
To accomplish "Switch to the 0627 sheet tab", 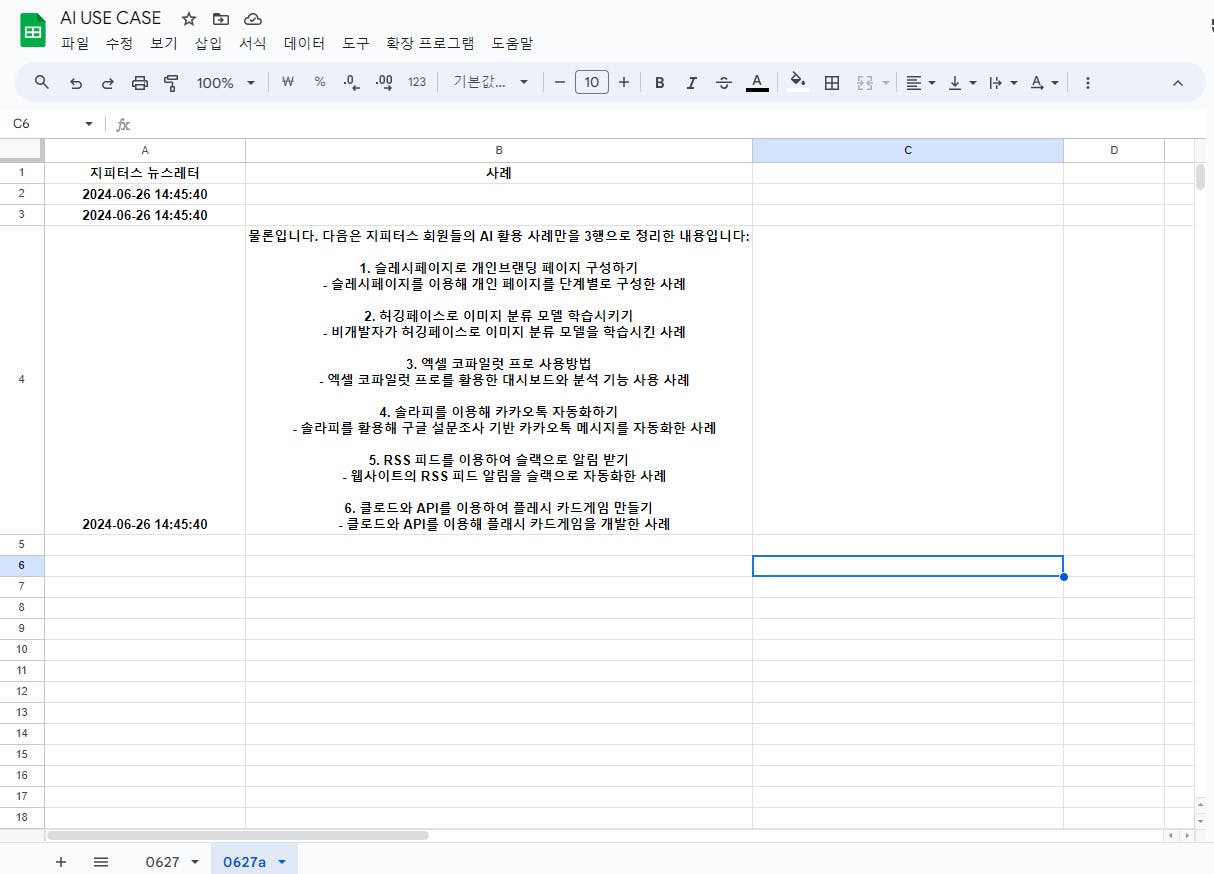I will (162, 861).
